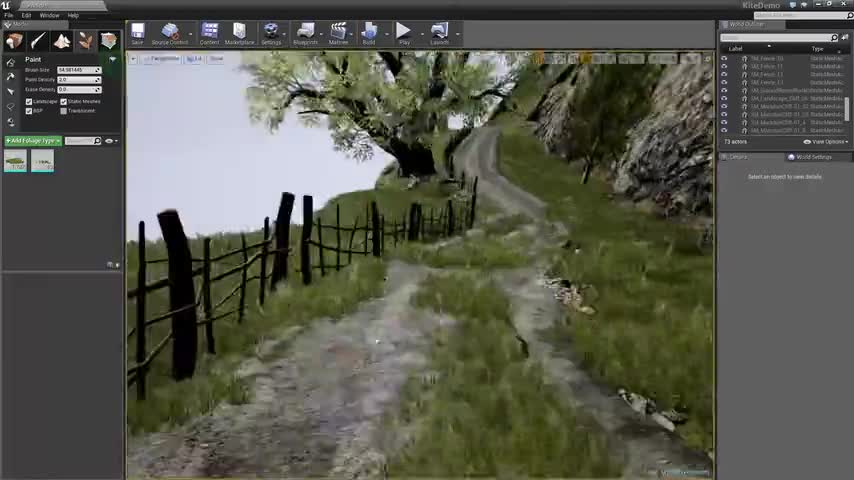
Task: Click the Play button in toolbar
Action: point(404,33)
